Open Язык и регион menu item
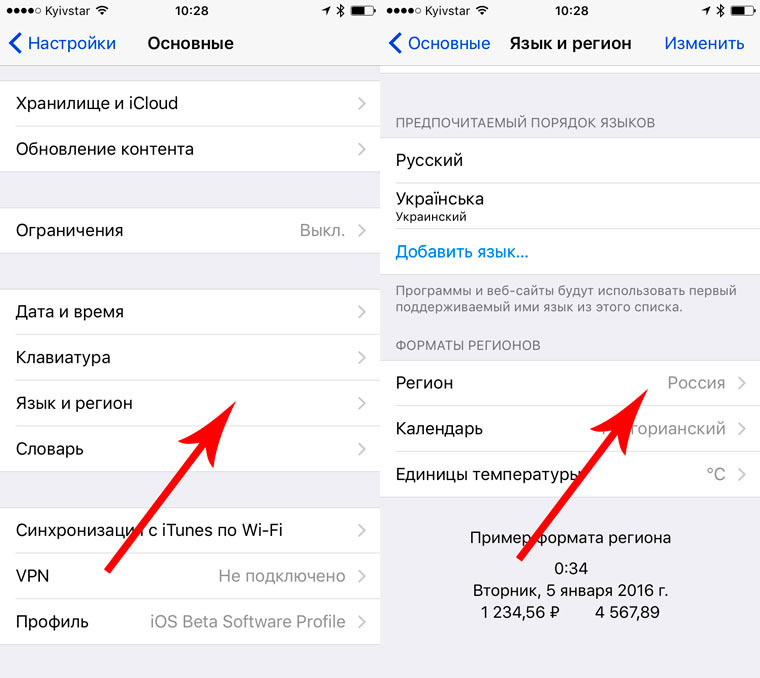Viewport: 760px width, 678px height. (190, 403)
